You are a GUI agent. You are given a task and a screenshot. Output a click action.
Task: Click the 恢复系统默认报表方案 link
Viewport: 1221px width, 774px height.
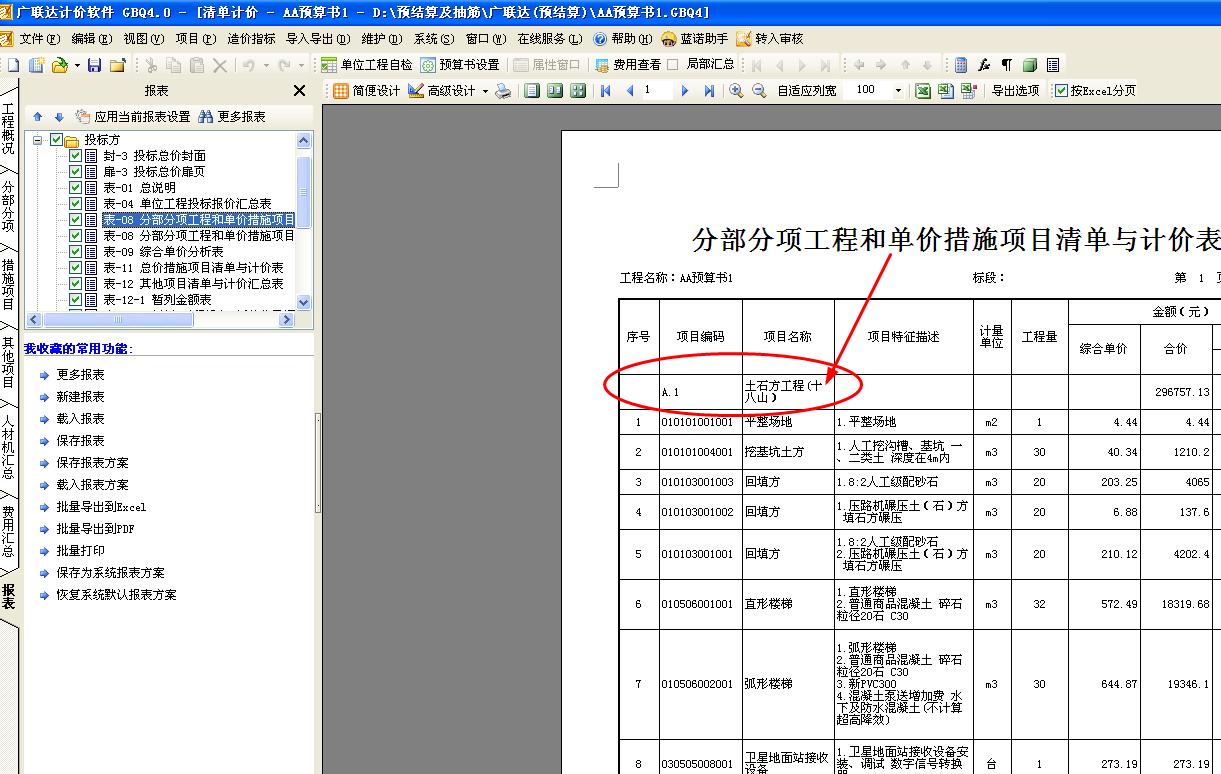pos(116,595)
